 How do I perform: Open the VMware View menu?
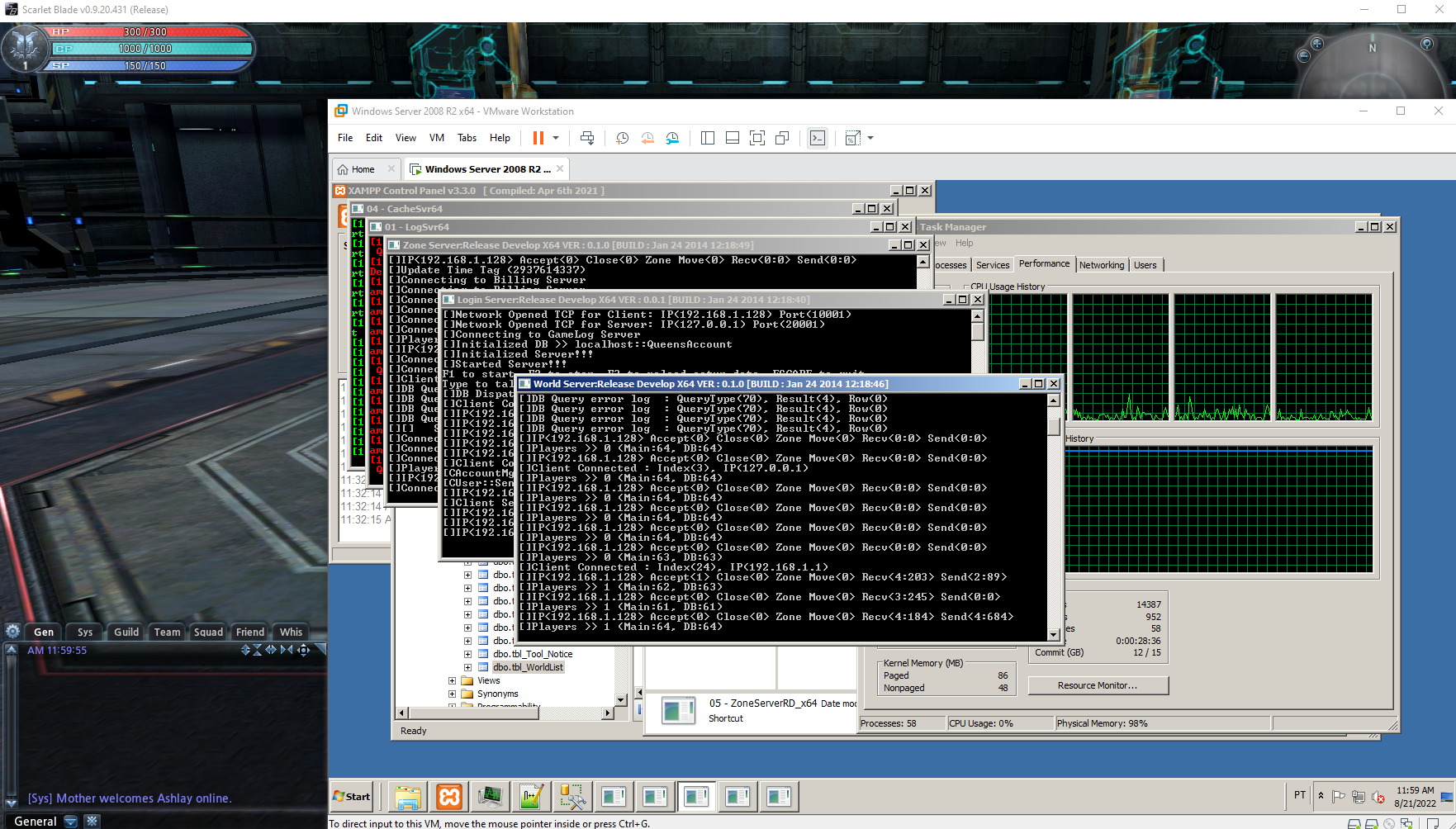[x=405, y=138]
